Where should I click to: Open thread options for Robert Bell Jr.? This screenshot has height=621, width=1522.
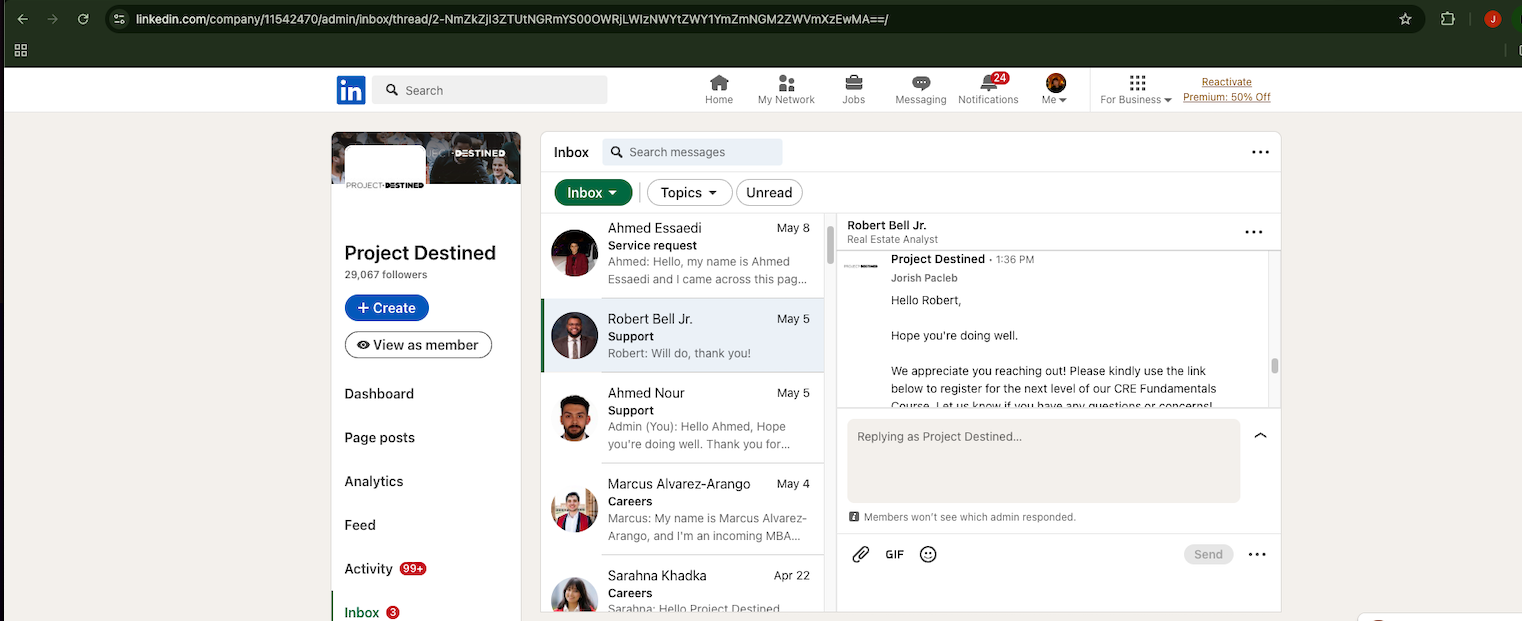[1253, 232]
